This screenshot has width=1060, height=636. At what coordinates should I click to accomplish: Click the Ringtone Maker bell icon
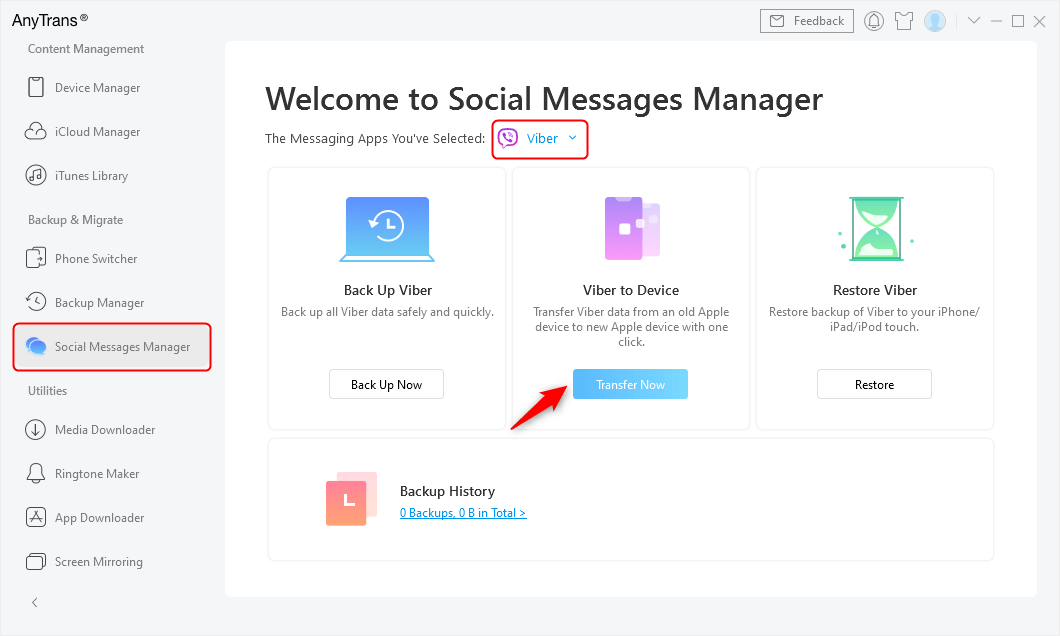coord(36,473)
